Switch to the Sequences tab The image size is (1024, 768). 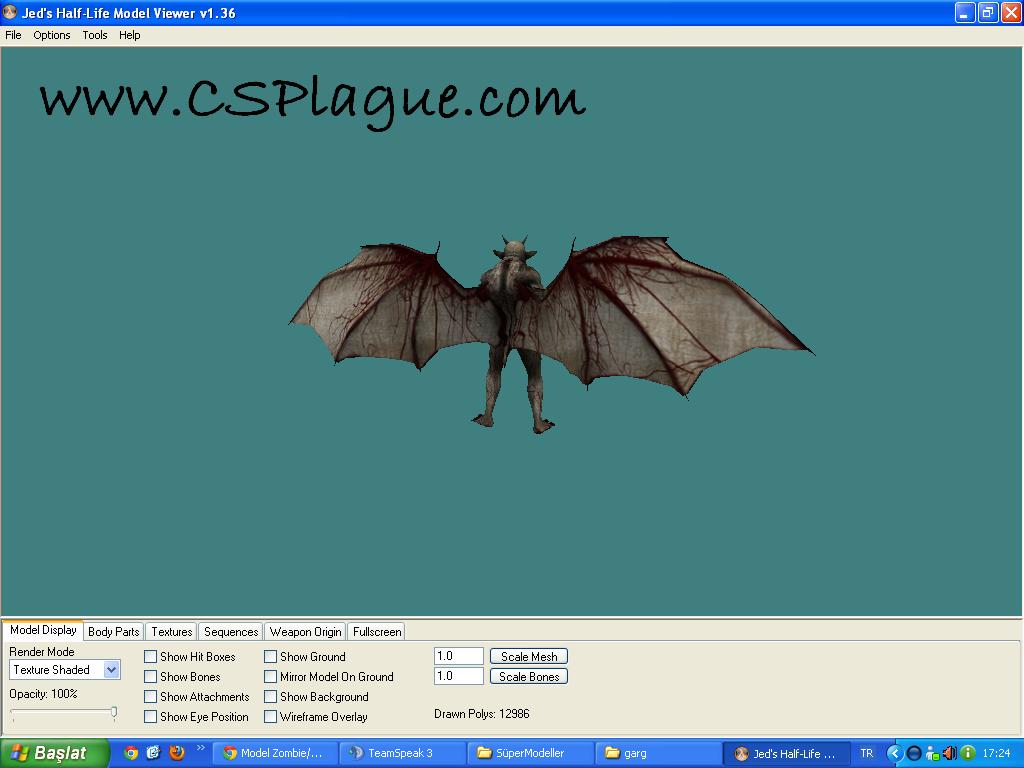[231, 632]
